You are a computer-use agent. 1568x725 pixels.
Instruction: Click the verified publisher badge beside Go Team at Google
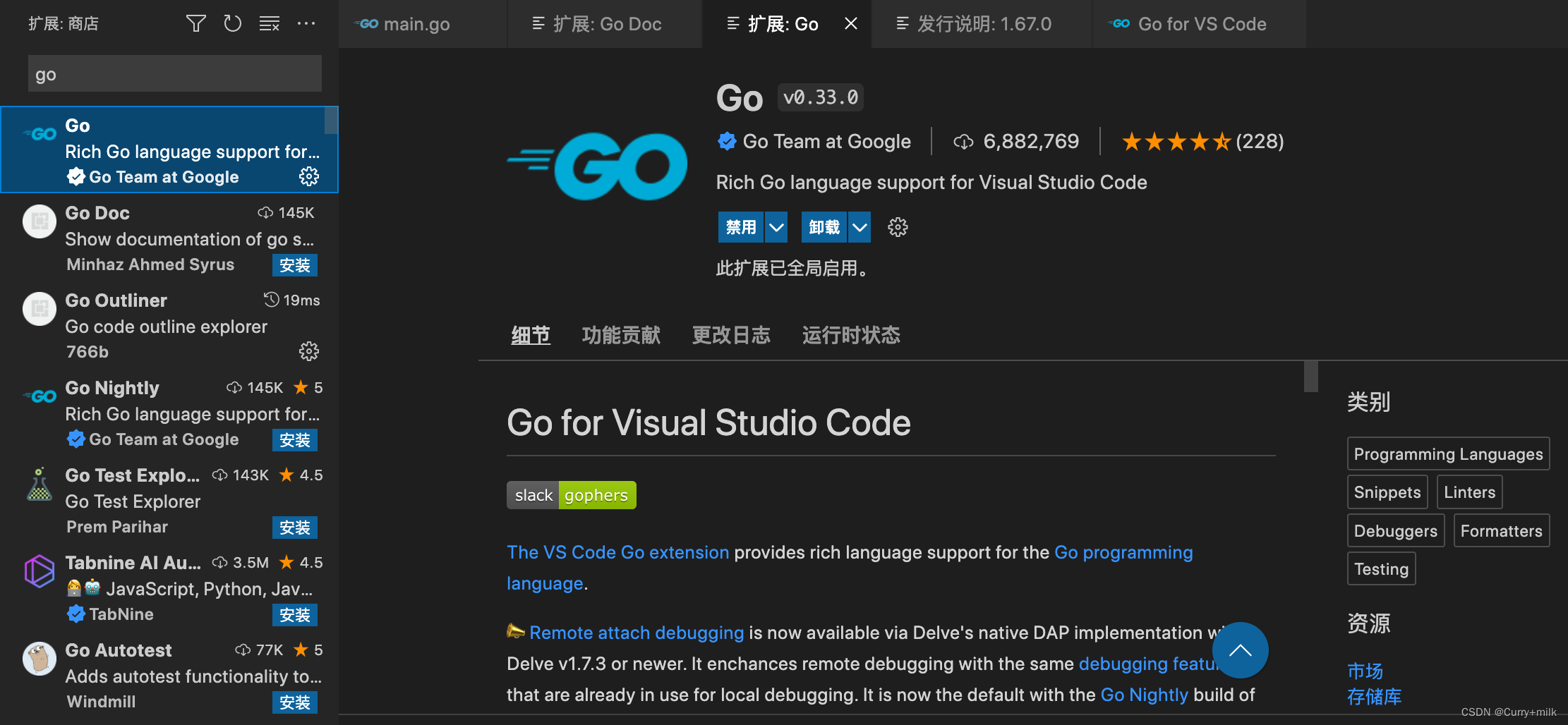click(x=727, y=142)
